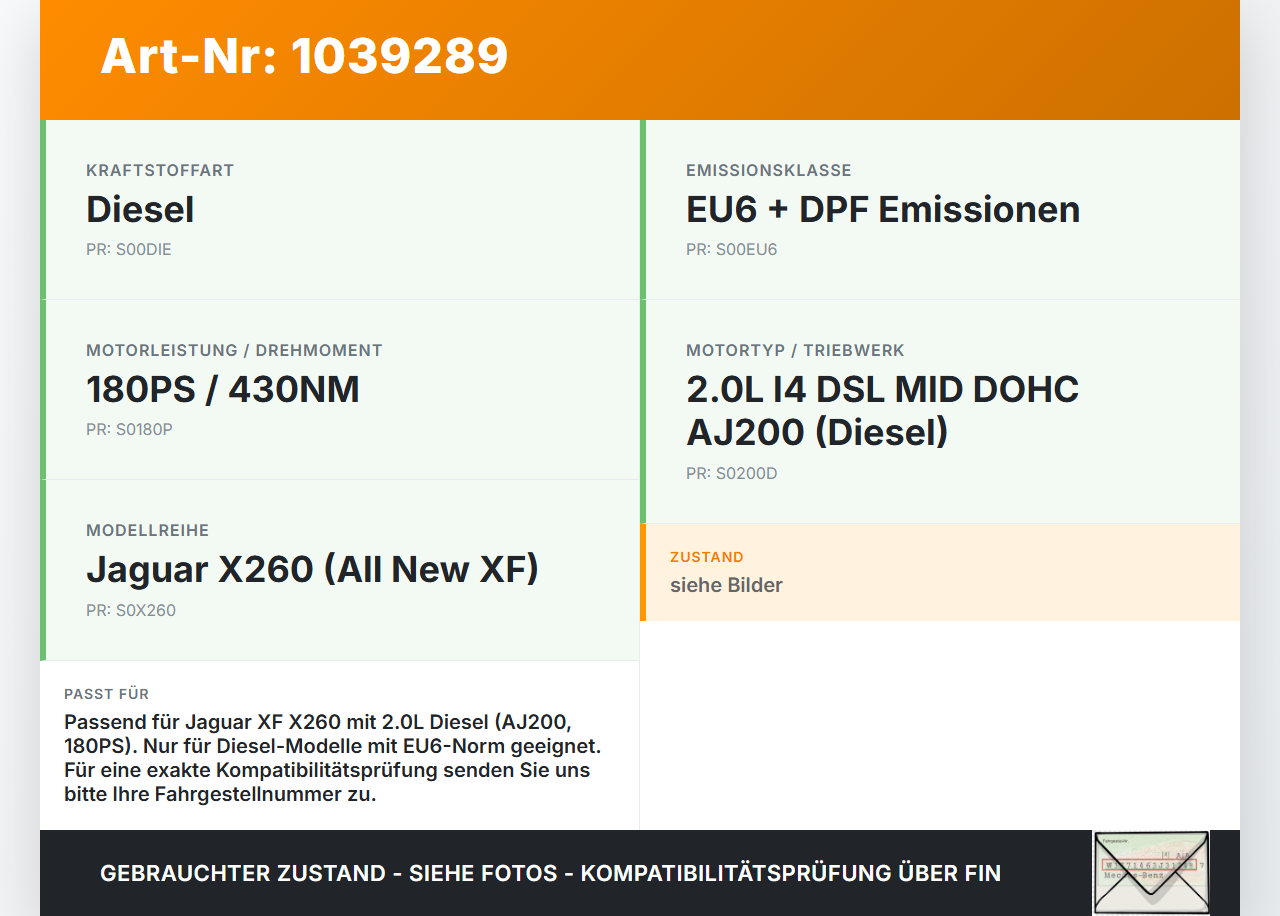Click the Diesel fuel type value
The image size is (1280, 916).
[x=140, y=209]
